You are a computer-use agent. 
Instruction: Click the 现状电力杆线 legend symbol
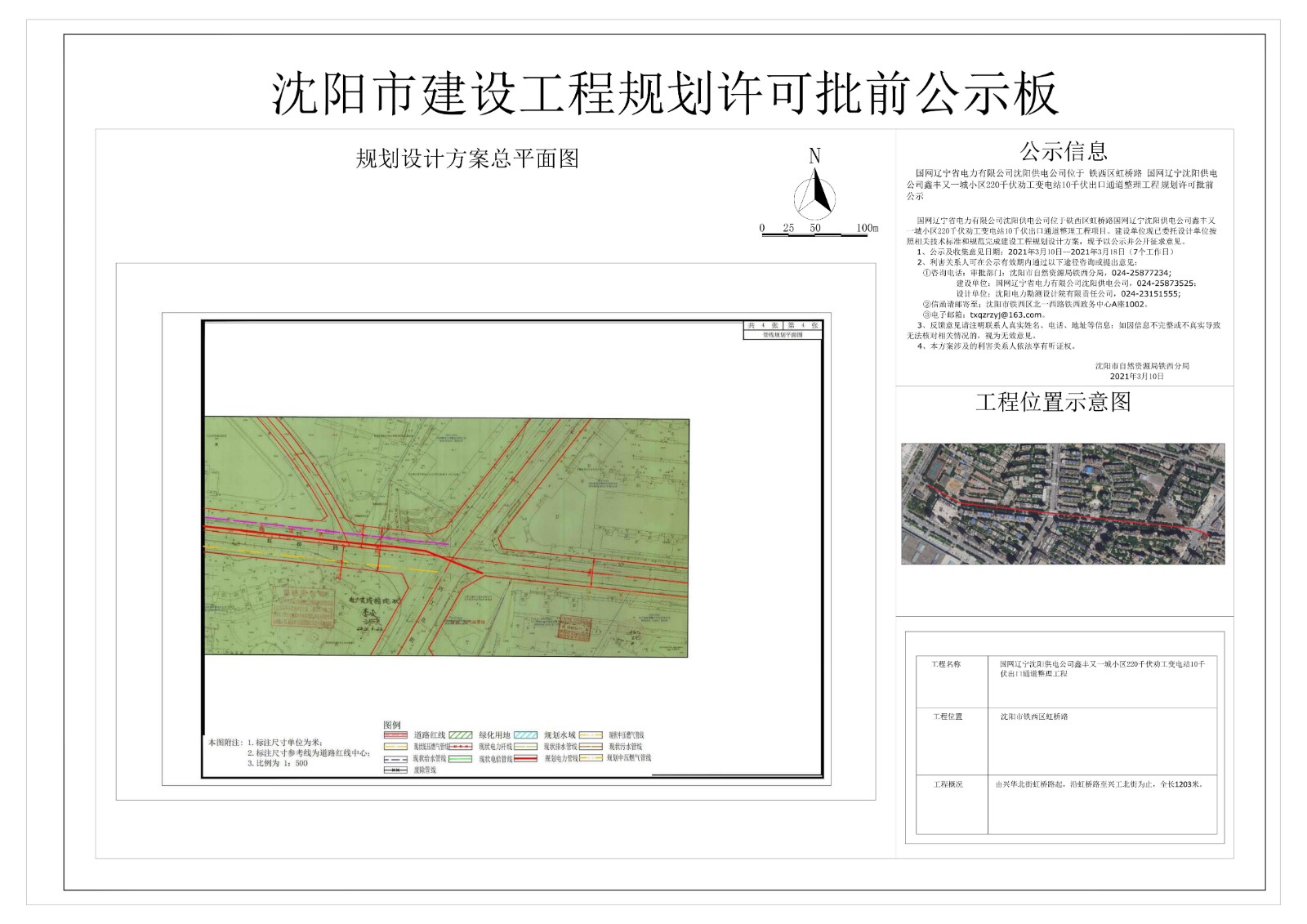point(461,747)
